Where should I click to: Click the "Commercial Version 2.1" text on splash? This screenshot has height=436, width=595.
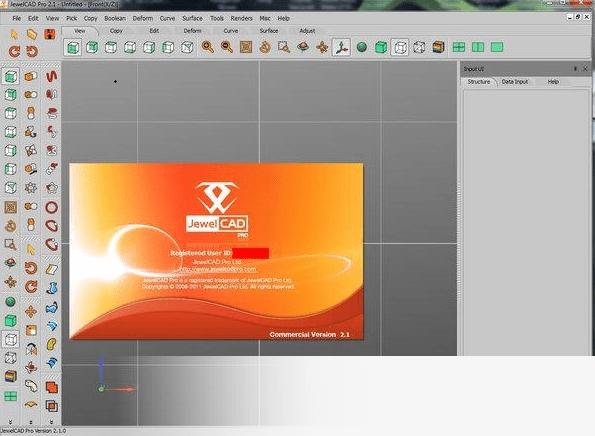(310, 334)
